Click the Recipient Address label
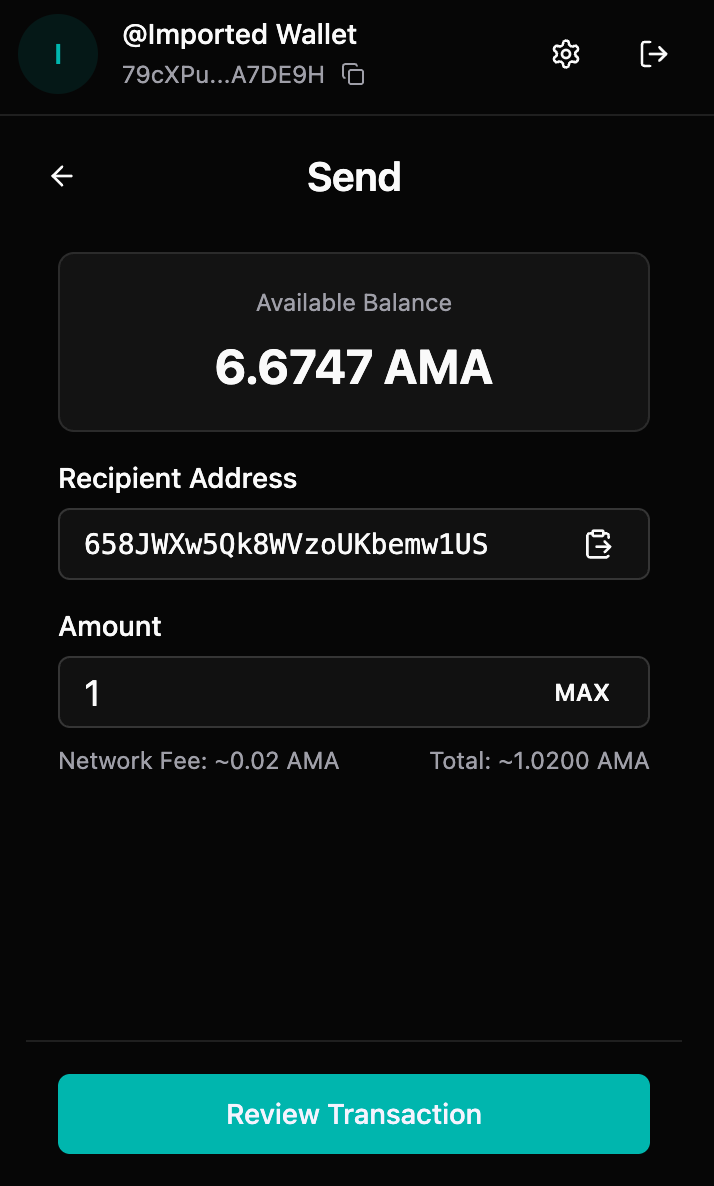Viewport: 714px width, 1186px height. 178,478
